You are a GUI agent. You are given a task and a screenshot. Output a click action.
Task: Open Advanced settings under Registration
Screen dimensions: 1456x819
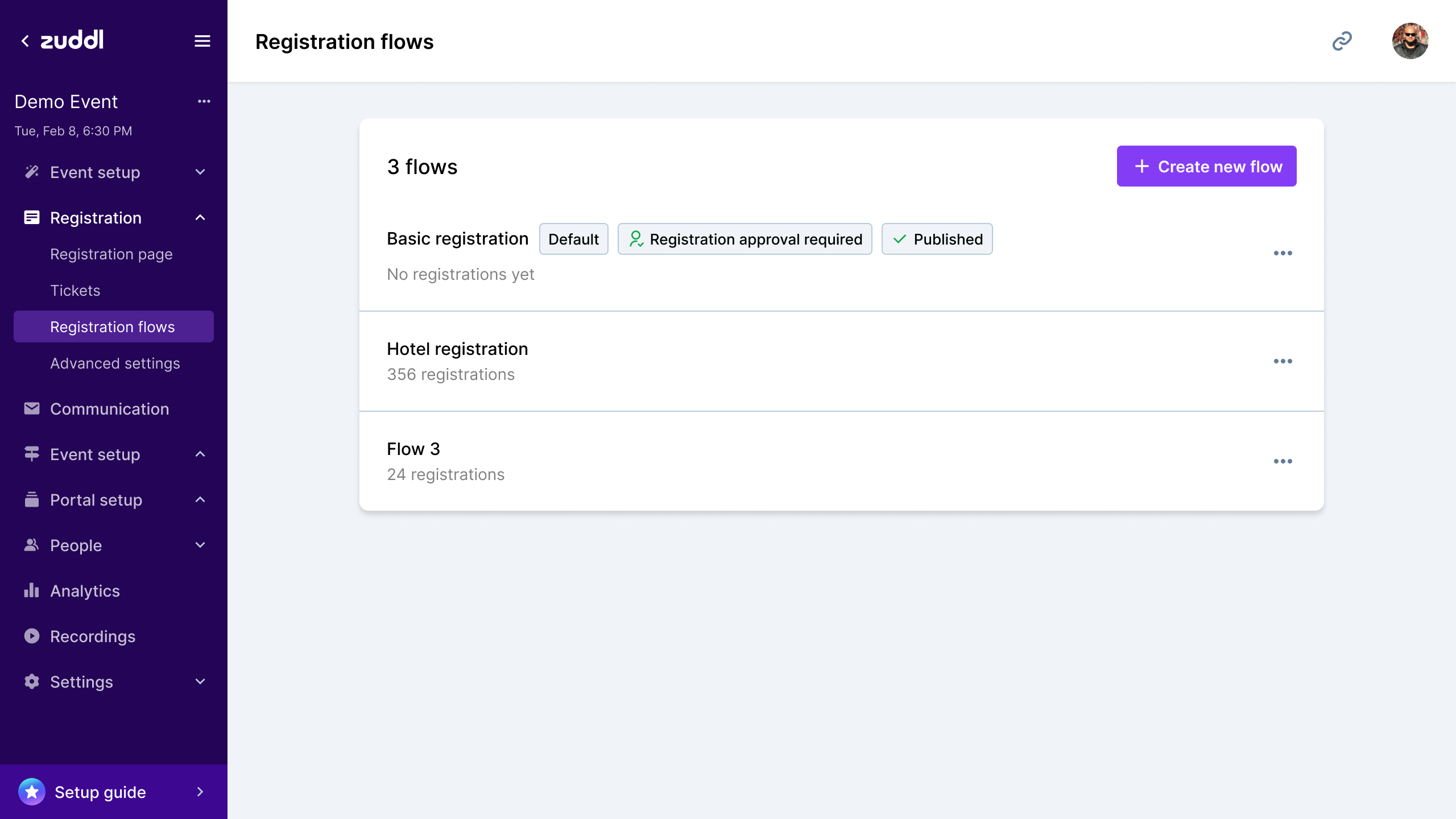pyautogui.click(x=115, y=363)
